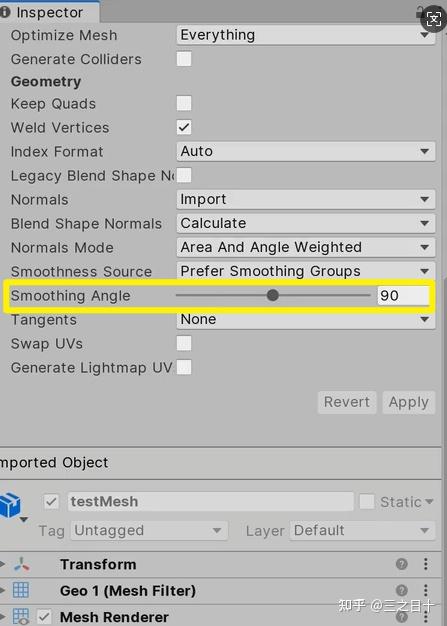Click the Revert button

(347, 402)
